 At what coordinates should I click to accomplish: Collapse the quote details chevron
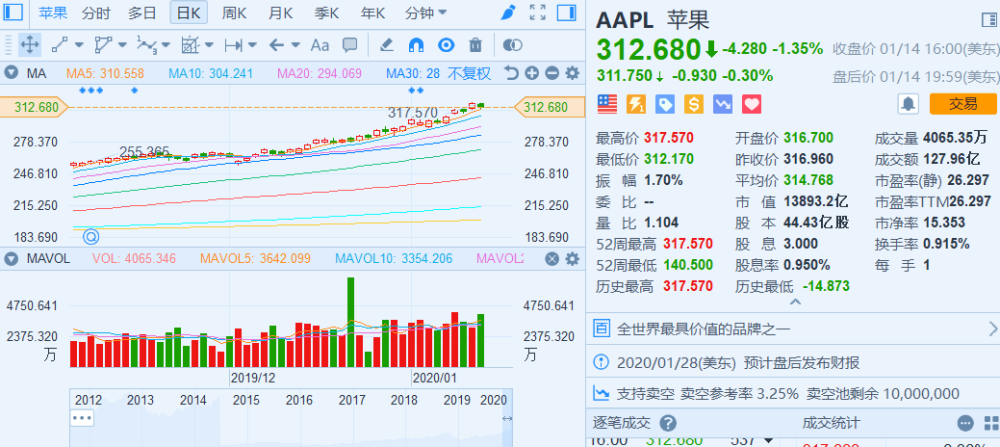click(x=795, y=302)
